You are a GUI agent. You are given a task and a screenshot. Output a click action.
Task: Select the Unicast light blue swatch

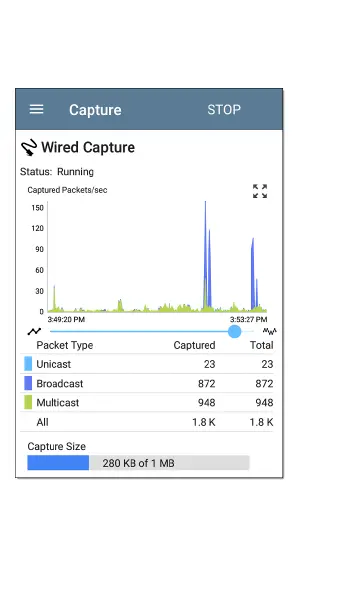(28, 363)
